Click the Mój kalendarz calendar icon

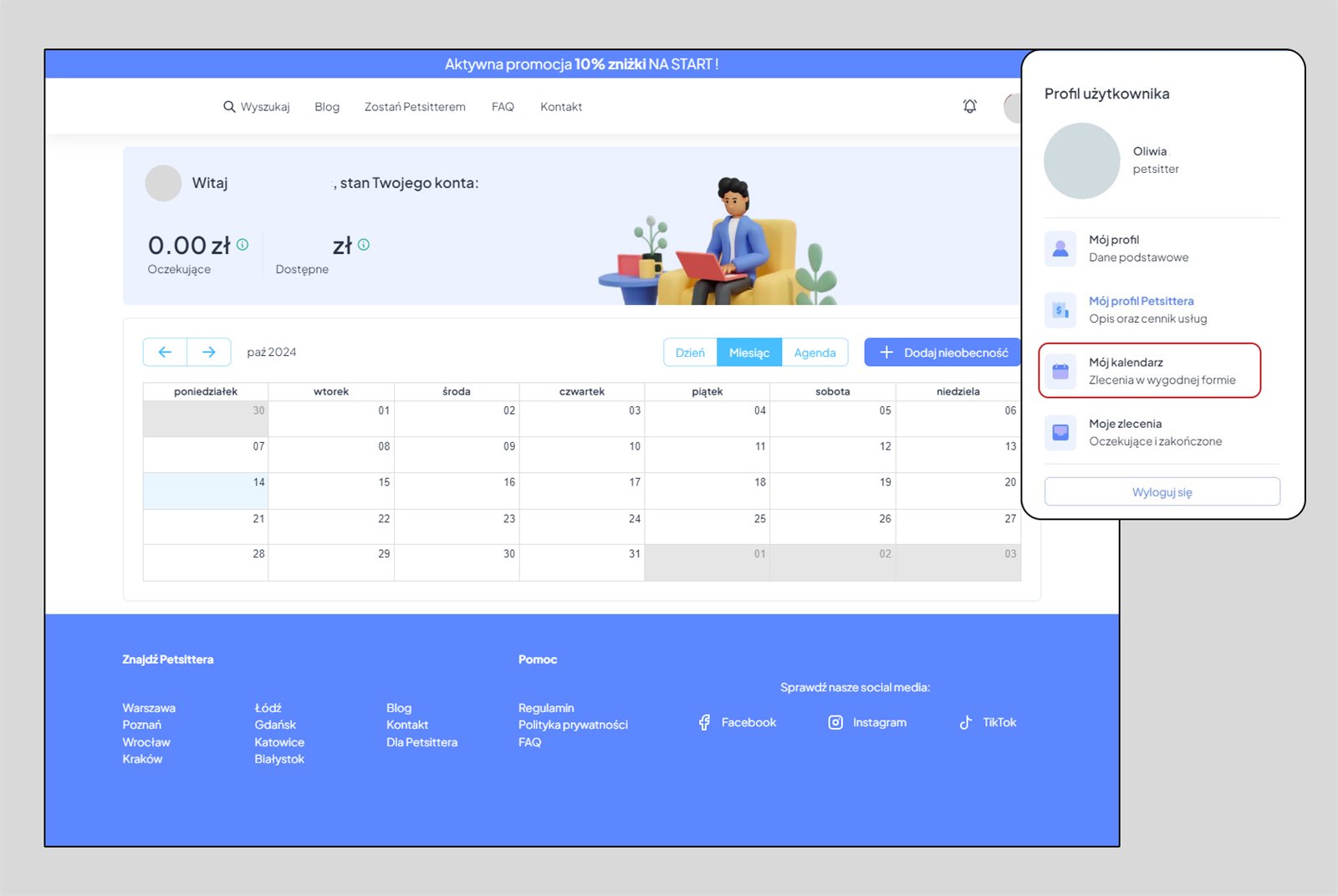[x=1060, y=371]
